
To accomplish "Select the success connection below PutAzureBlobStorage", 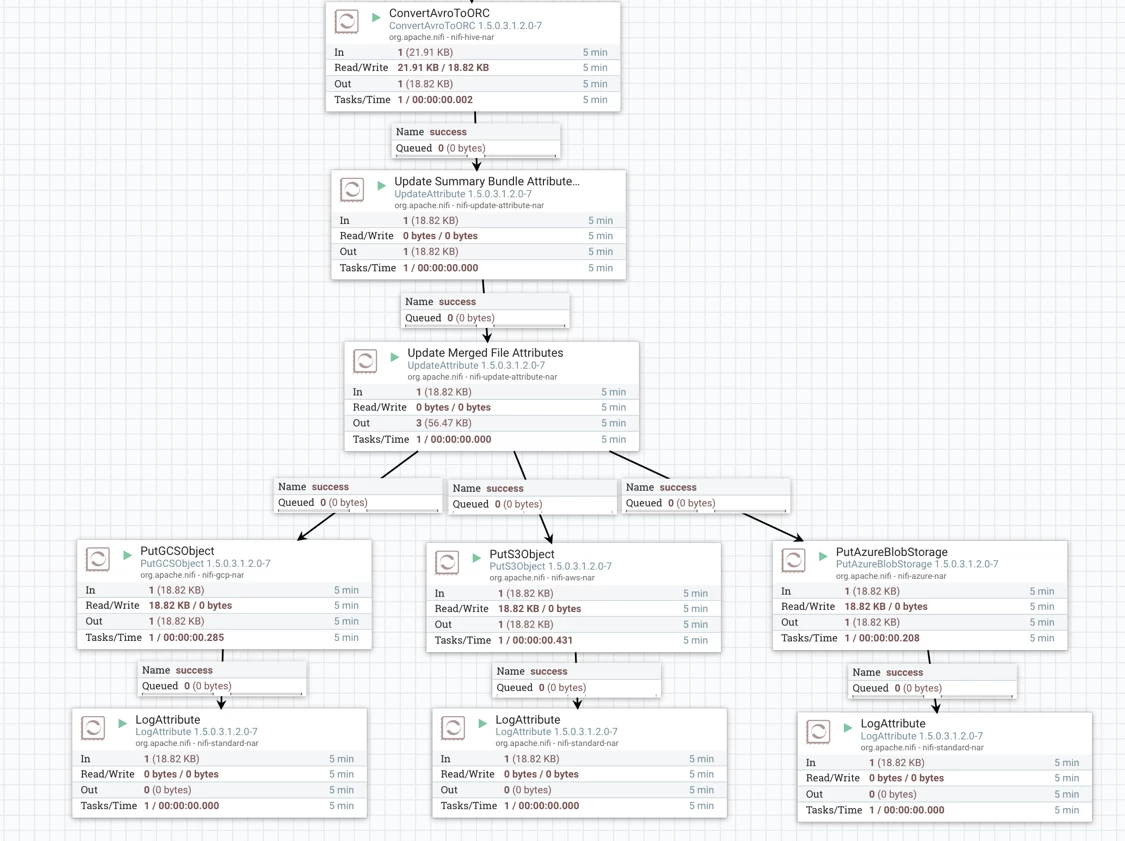I will click(x=932, y=680).
